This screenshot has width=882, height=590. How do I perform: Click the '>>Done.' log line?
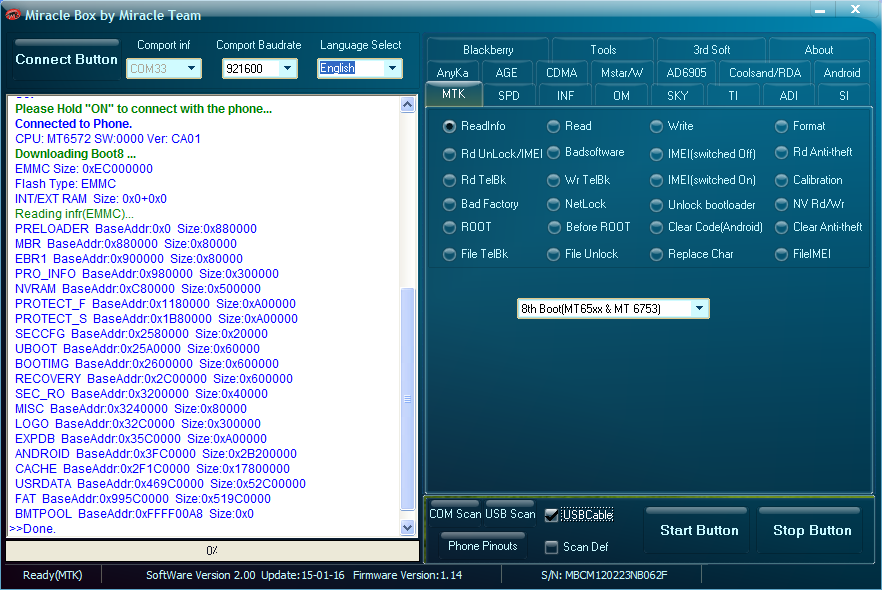(x=32, y=529)
